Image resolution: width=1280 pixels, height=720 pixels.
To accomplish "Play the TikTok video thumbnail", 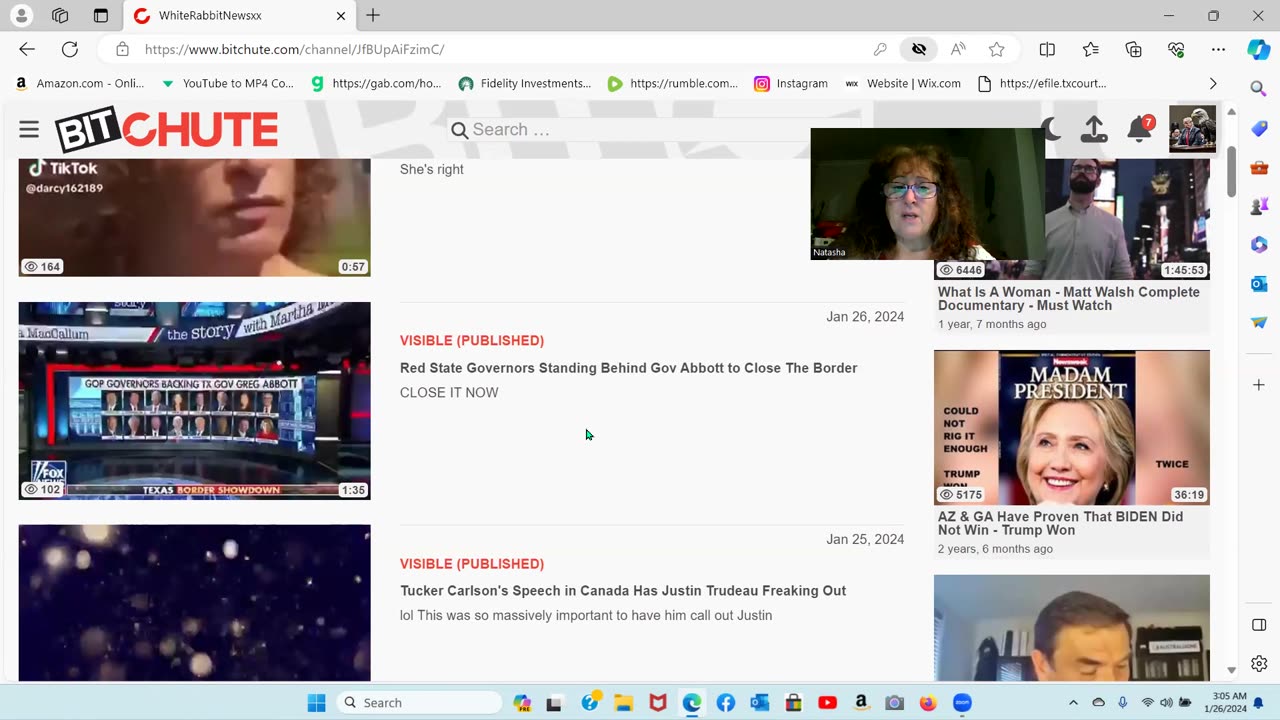I will click(x=194, y=217).
